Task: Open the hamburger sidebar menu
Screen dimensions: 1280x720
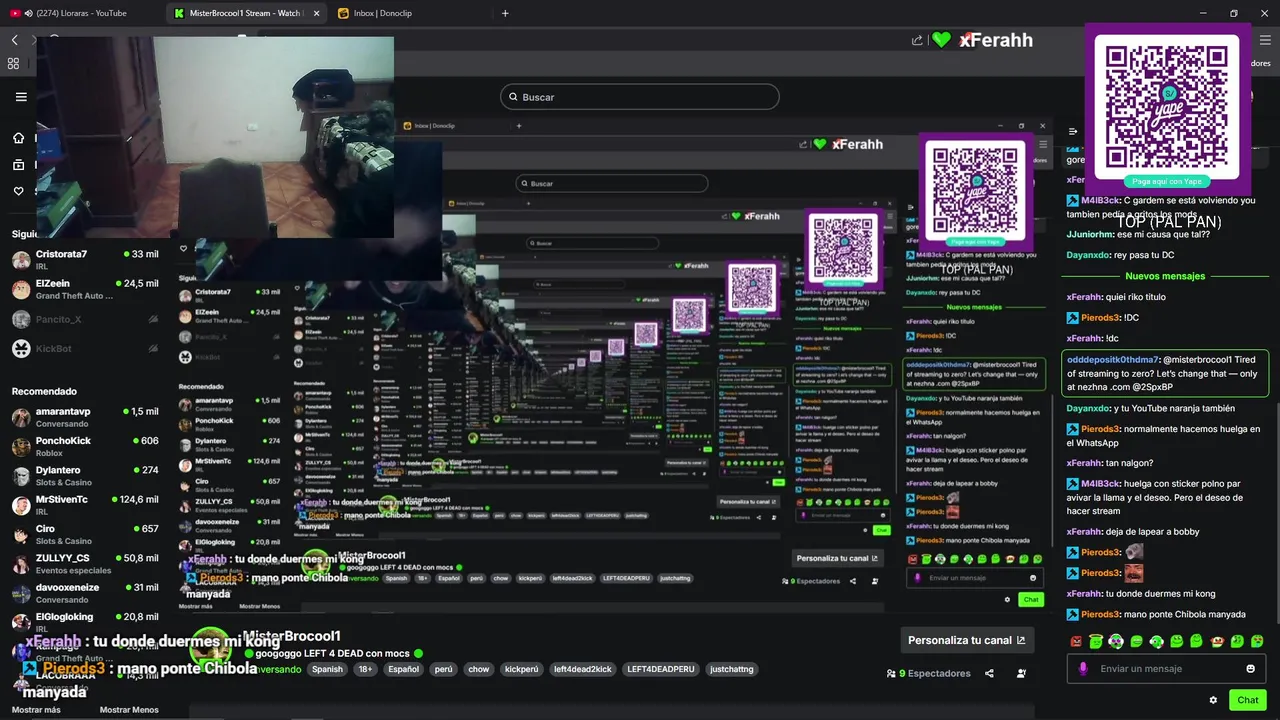Action: coord(20,97)
